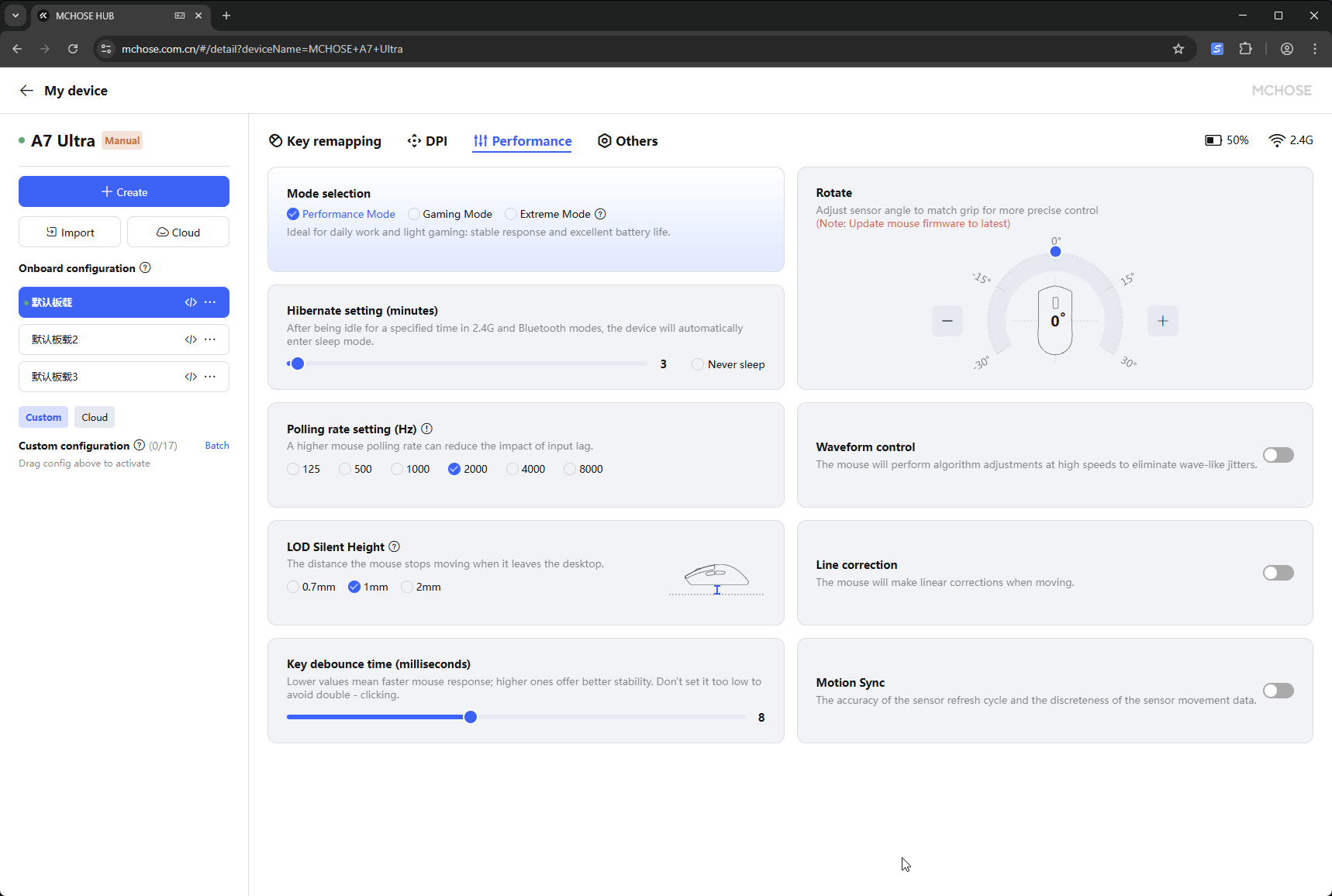Open the more options menu for 默认板载2
Screen dimensions: 1332x896
tap(210, 339)
